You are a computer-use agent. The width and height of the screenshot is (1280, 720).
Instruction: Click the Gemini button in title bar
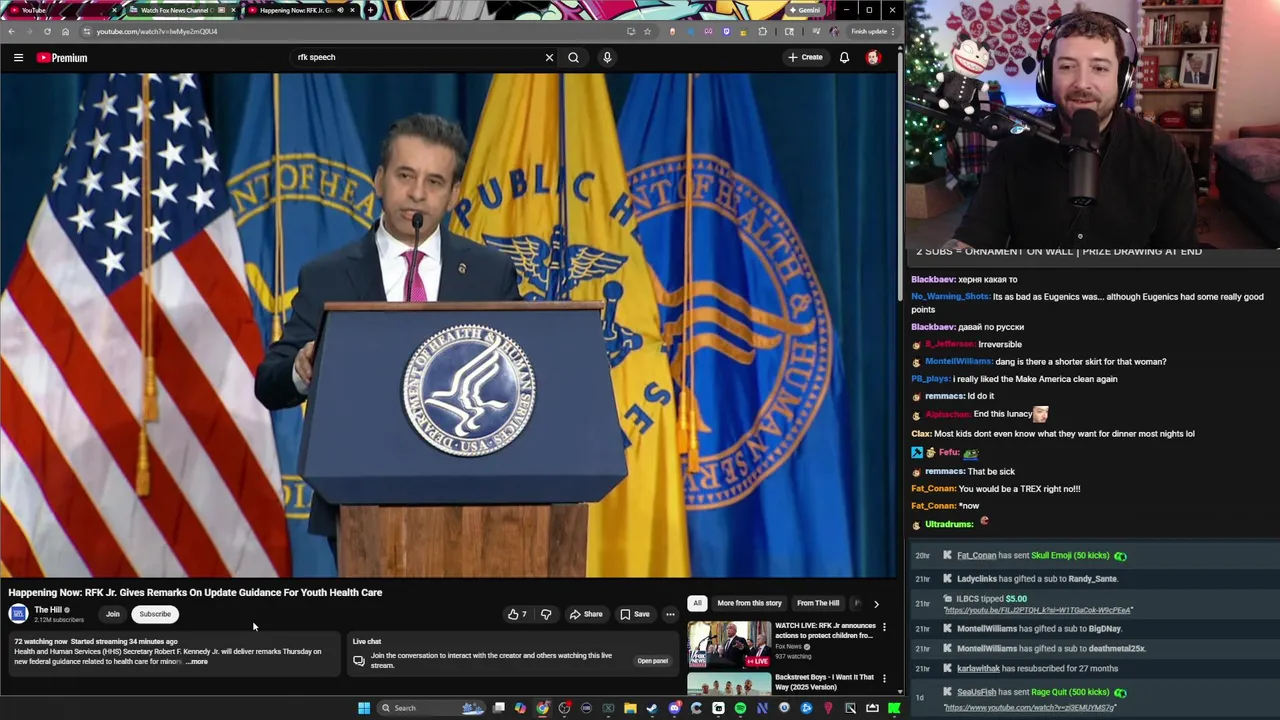804,10
